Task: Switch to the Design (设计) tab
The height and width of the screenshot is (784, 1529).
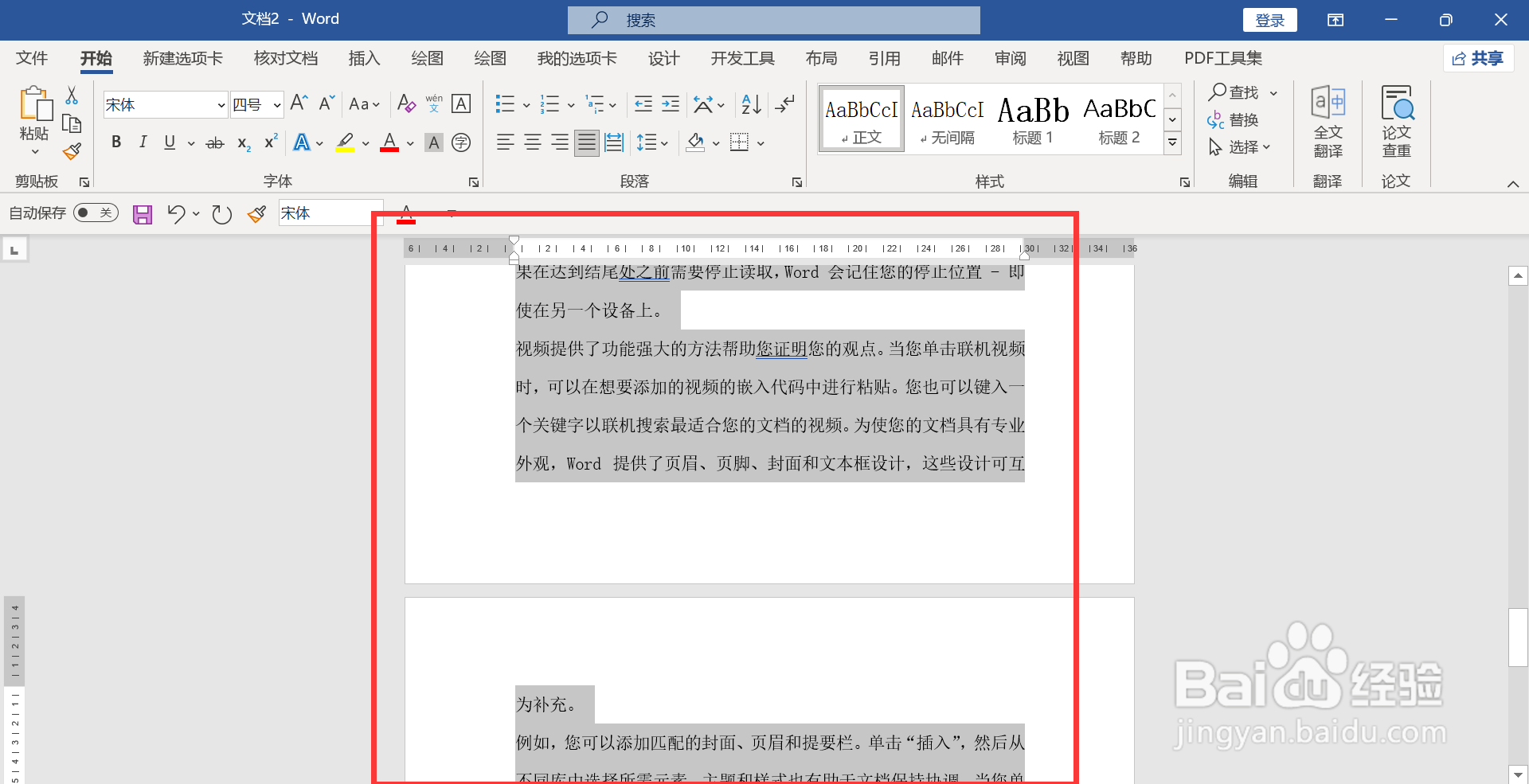Action: [x=663, y=58]
